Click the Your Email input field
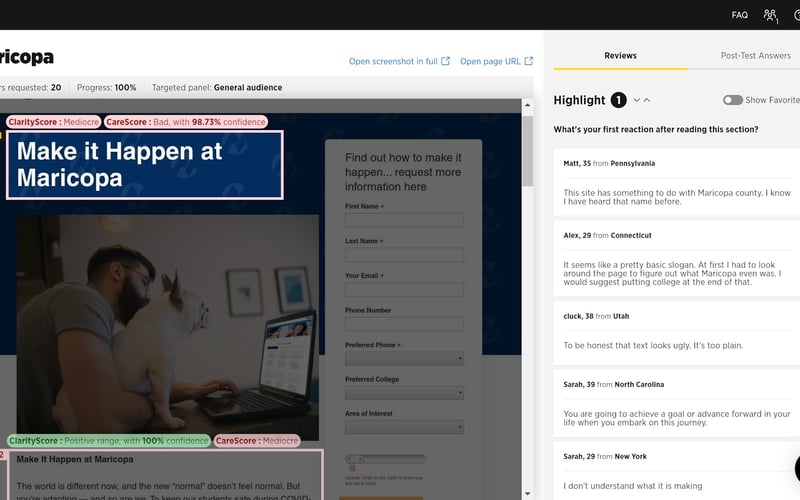800x500 pixels. pyautogui.click(x=404, y=289)
